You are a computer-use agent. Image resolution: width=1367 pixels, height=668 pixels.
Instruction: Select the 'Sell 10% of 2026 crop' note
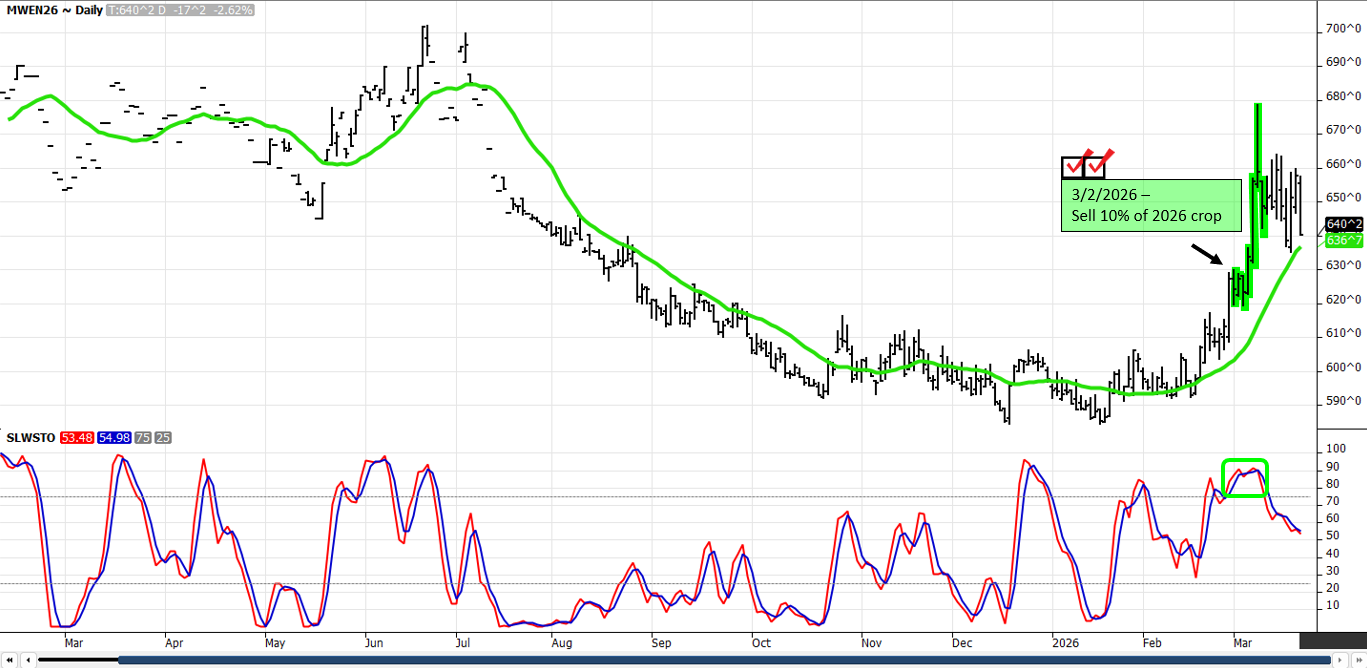point(1150,206)
